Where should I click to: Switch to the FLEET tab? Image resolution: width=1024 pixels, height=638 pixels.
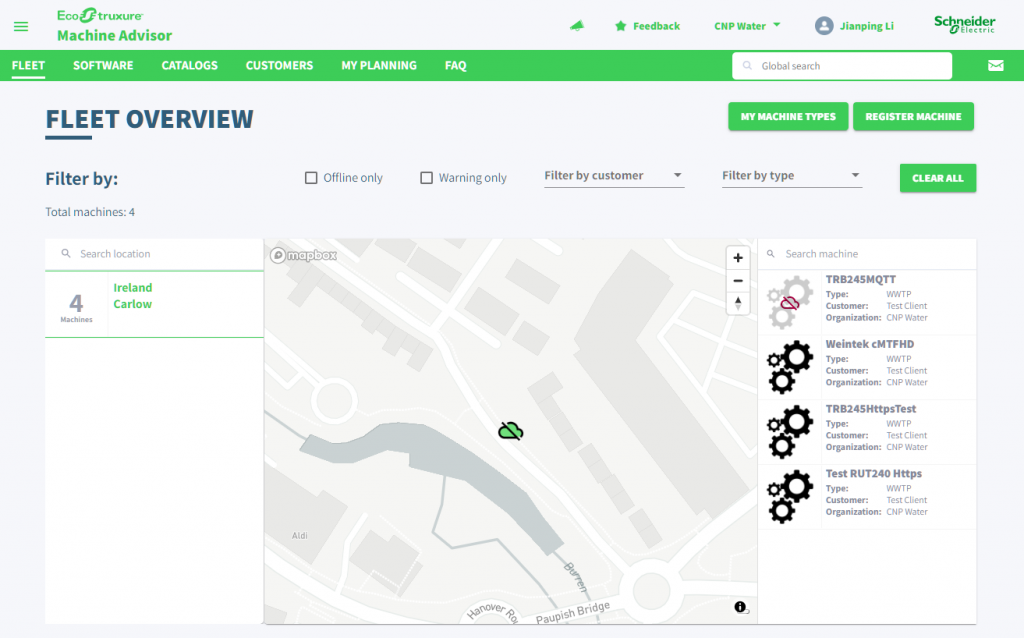pos(28,65)
